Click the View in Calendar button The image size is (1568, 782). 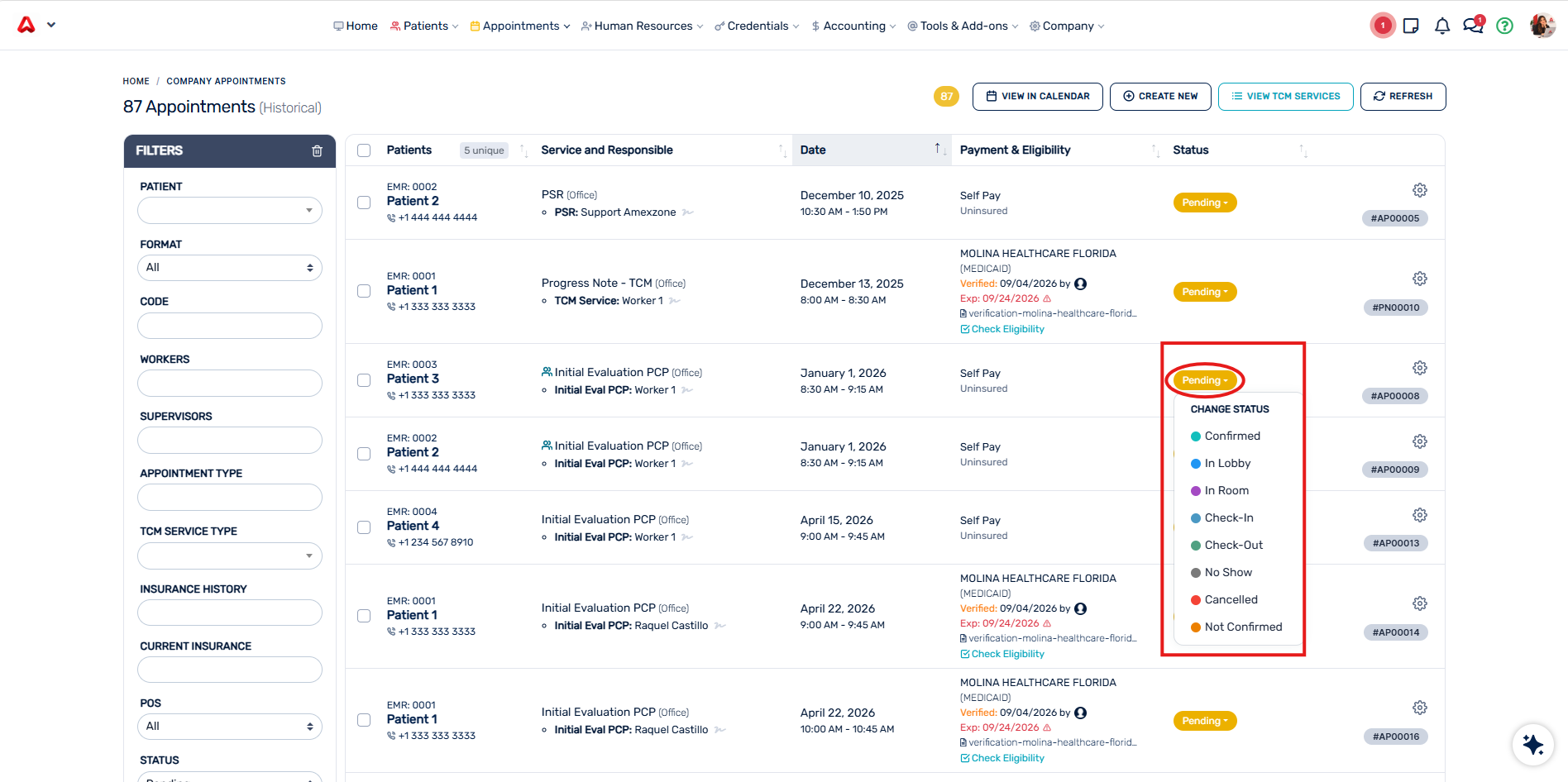tap(1038, 97)
